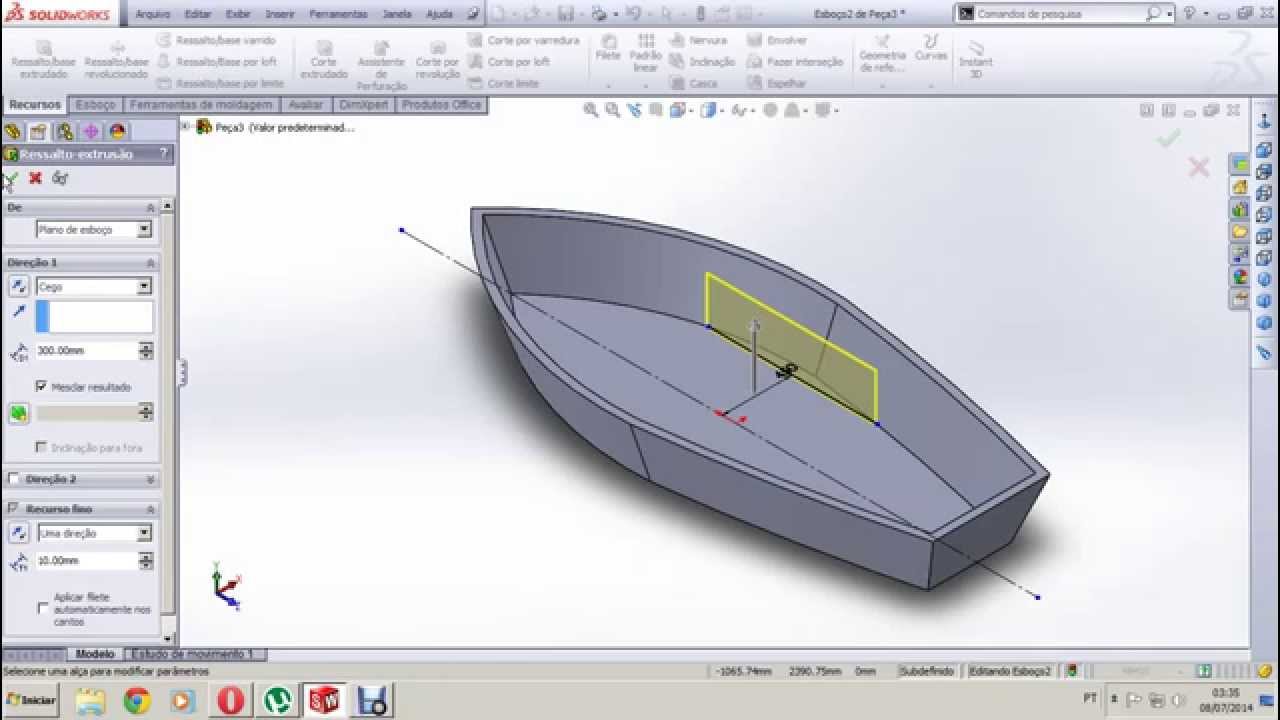This screenshot has width=1280, height=720.
Task: Click help question mark in Ressalto-extrusão header
Action: click(x=163, y=154)
